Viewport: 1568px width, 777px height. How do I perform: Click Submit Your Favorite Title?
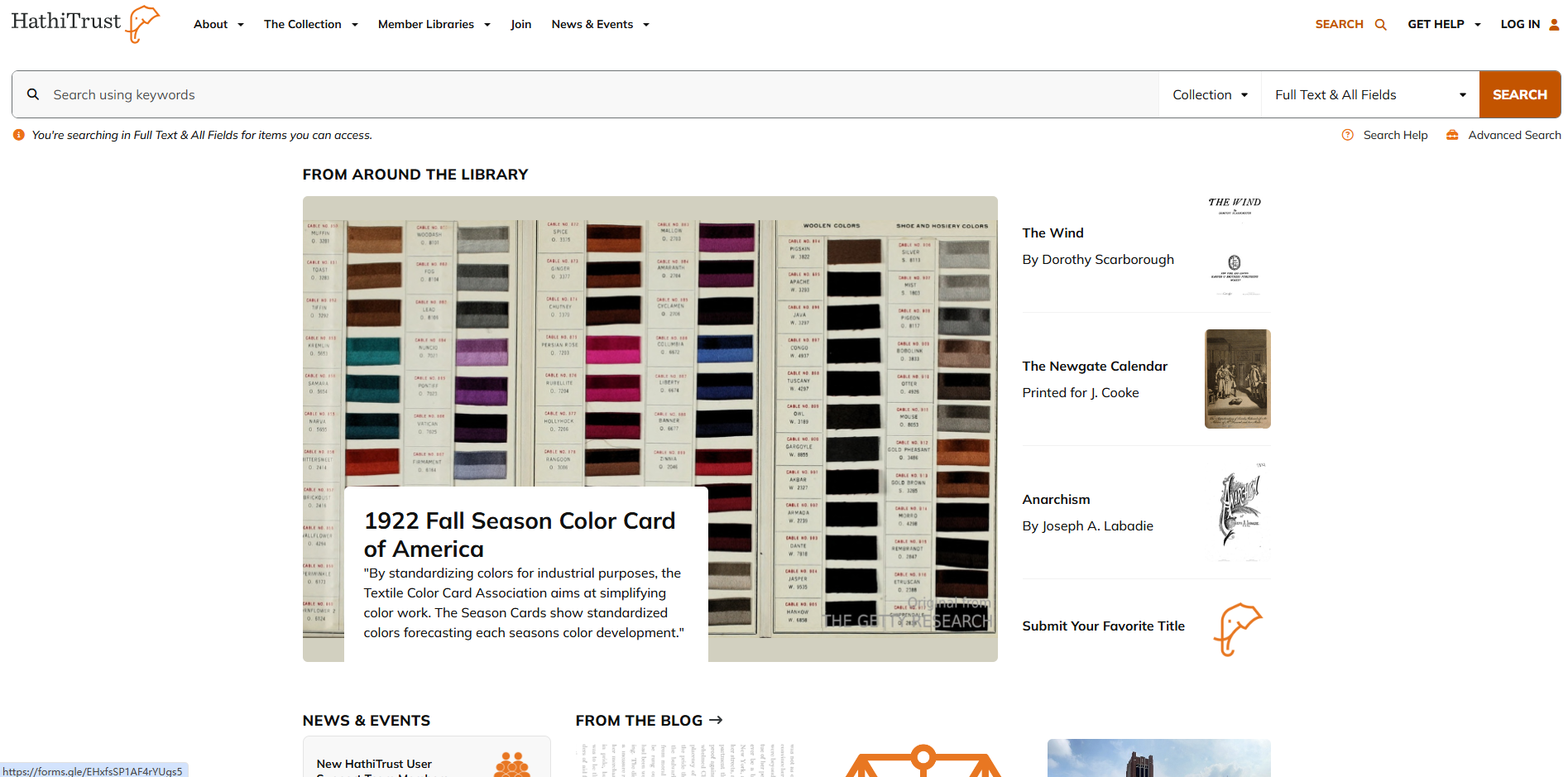(x=1103, y=626)
